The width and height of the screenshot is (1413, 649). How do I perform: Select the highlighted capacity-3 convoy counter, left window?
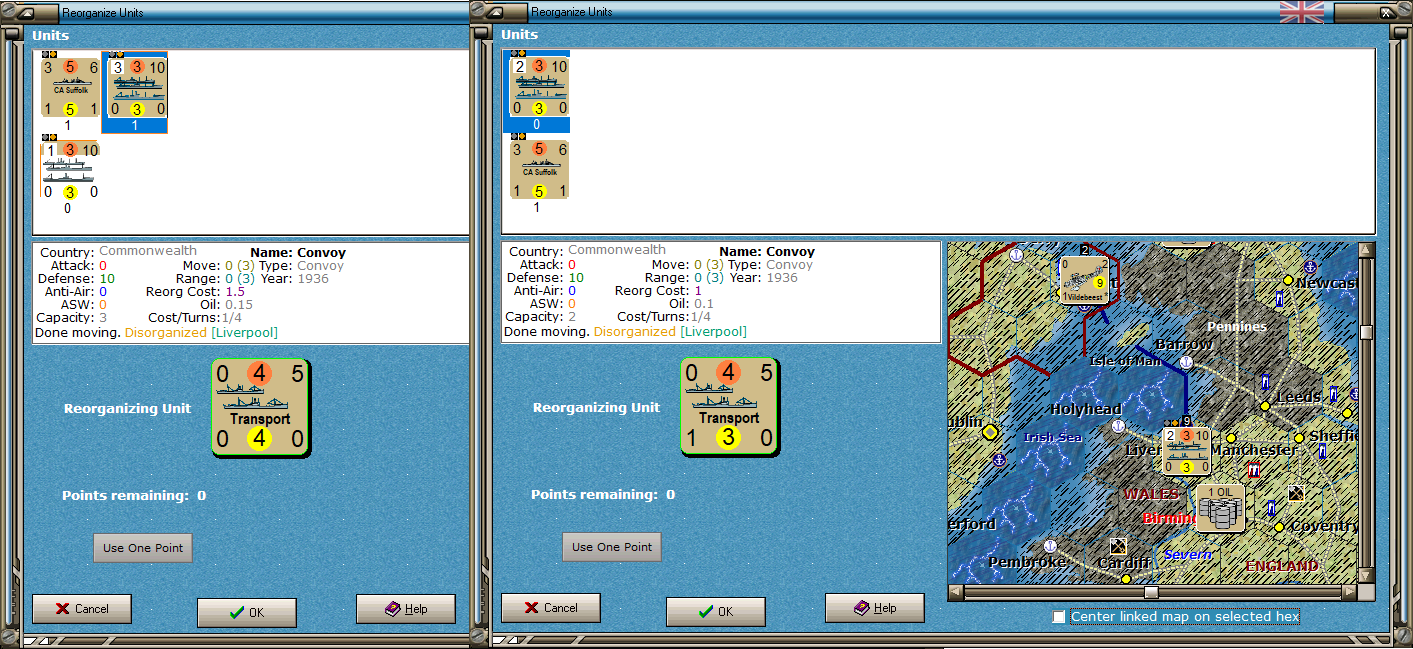(x=137, y=87)
